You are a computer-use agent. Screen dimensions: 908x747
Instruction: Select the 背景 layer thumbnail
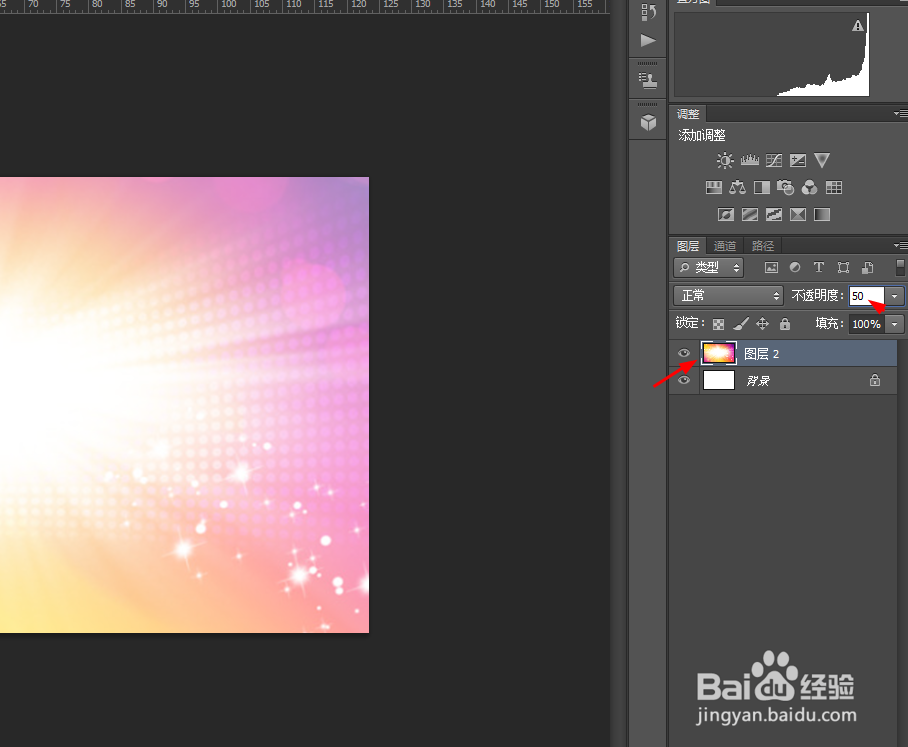(x=719, y=380)
